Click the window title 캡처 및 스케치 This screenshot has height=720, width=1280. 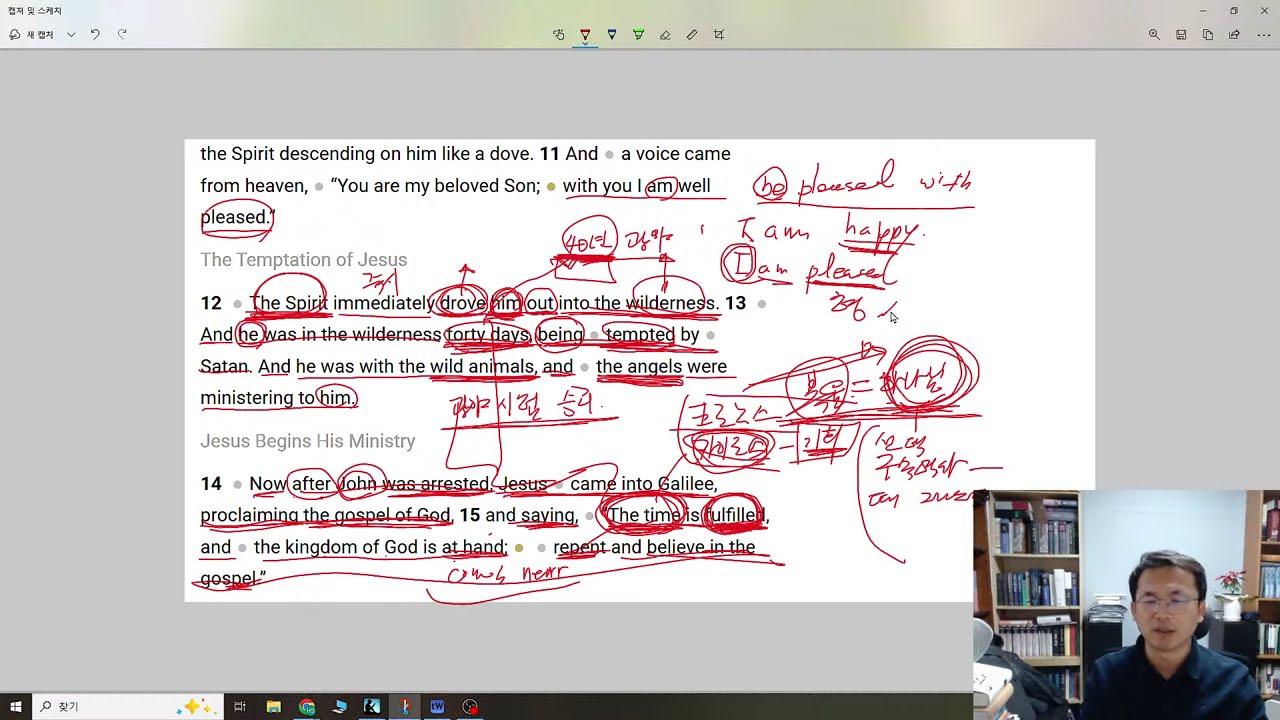coord(35,11)
